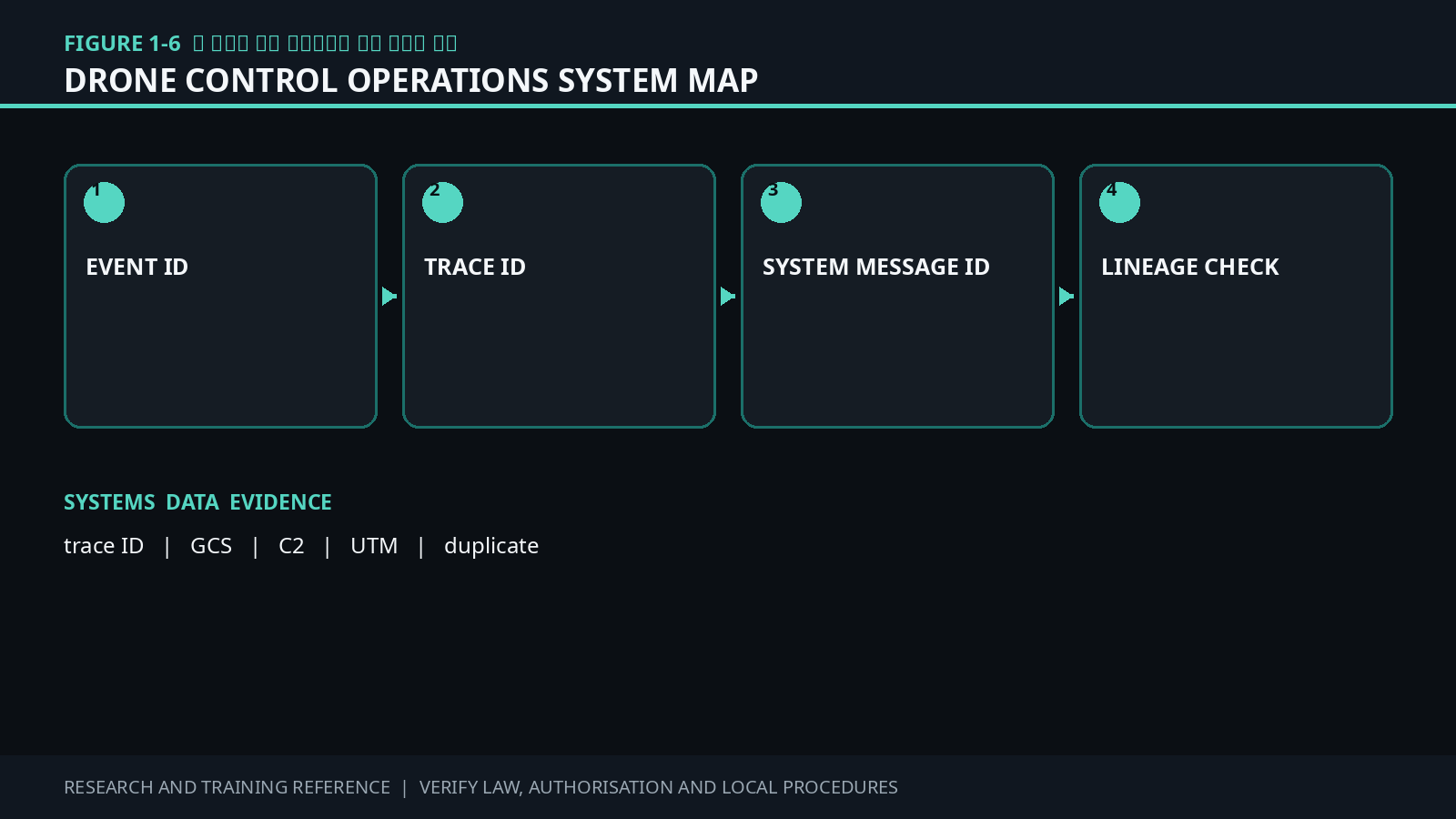Click the Drone Control Operations System Map title
Screen dimensions: 1456x819
point(411,80)
